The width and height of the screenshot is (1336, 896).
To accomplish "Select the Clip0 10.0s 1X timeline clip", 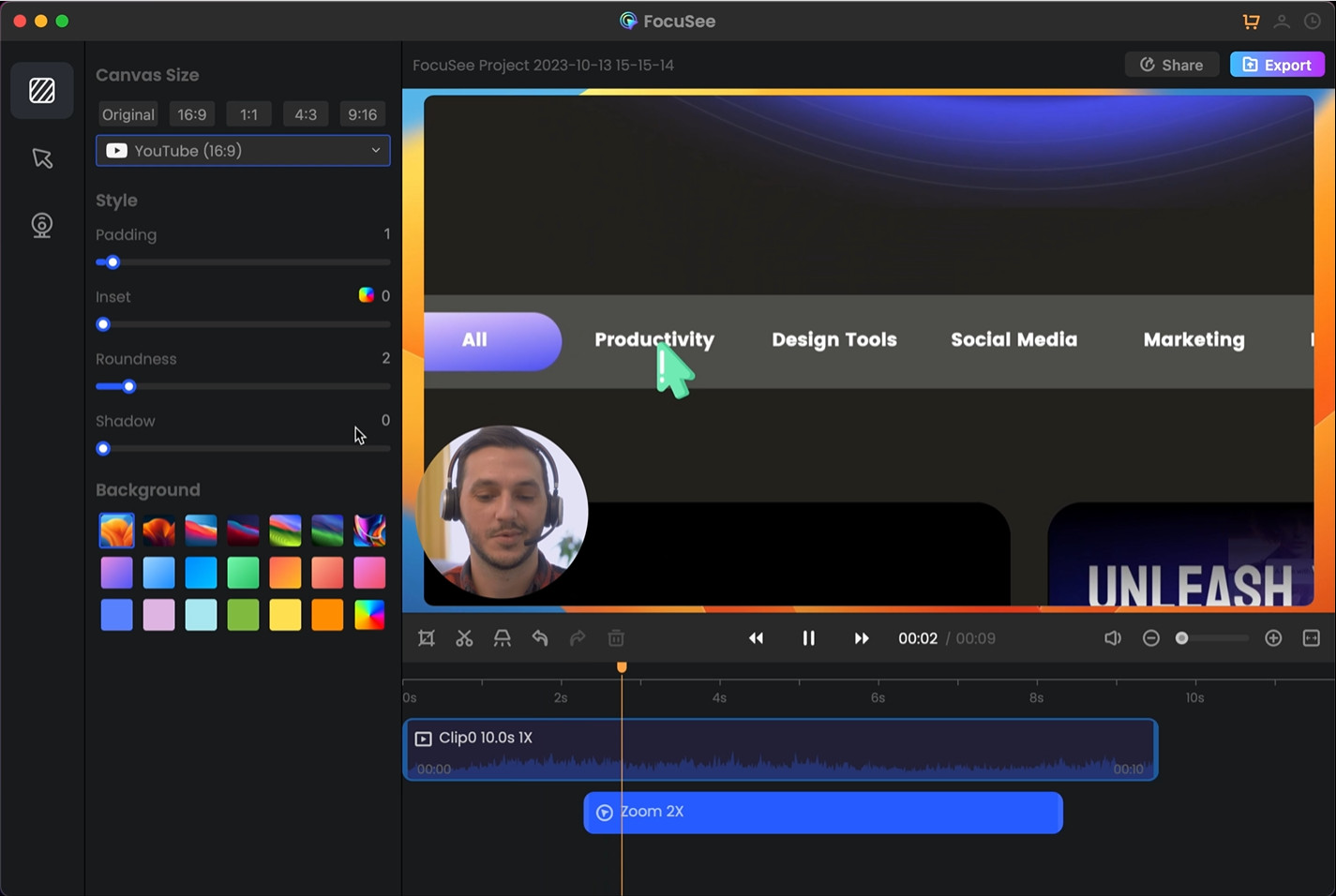I will pyautogui.click(x=780, y=750).
